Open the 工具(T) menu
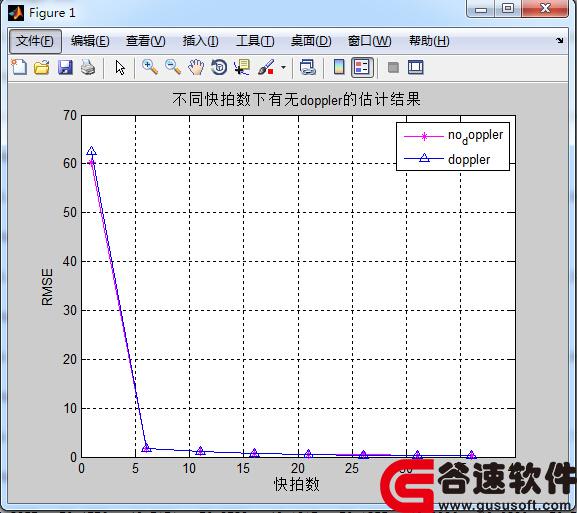Screen dimensions: 577x513 tap(255, 41)
